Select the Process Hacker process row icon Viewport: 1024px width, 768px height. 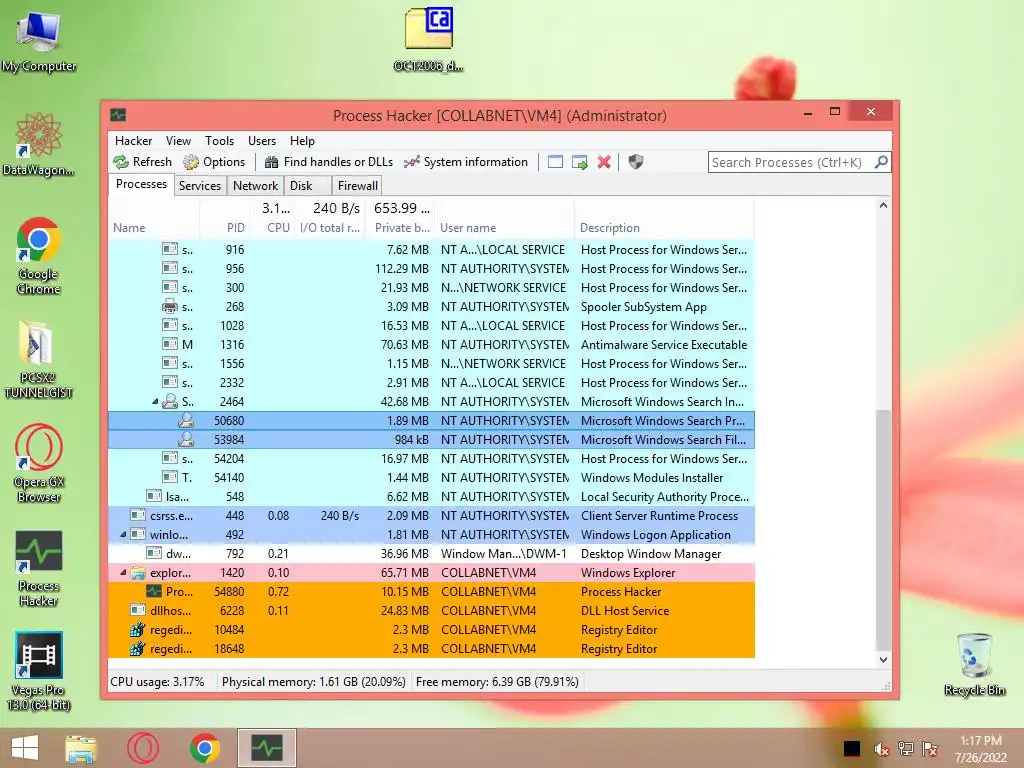pos(153,592)
